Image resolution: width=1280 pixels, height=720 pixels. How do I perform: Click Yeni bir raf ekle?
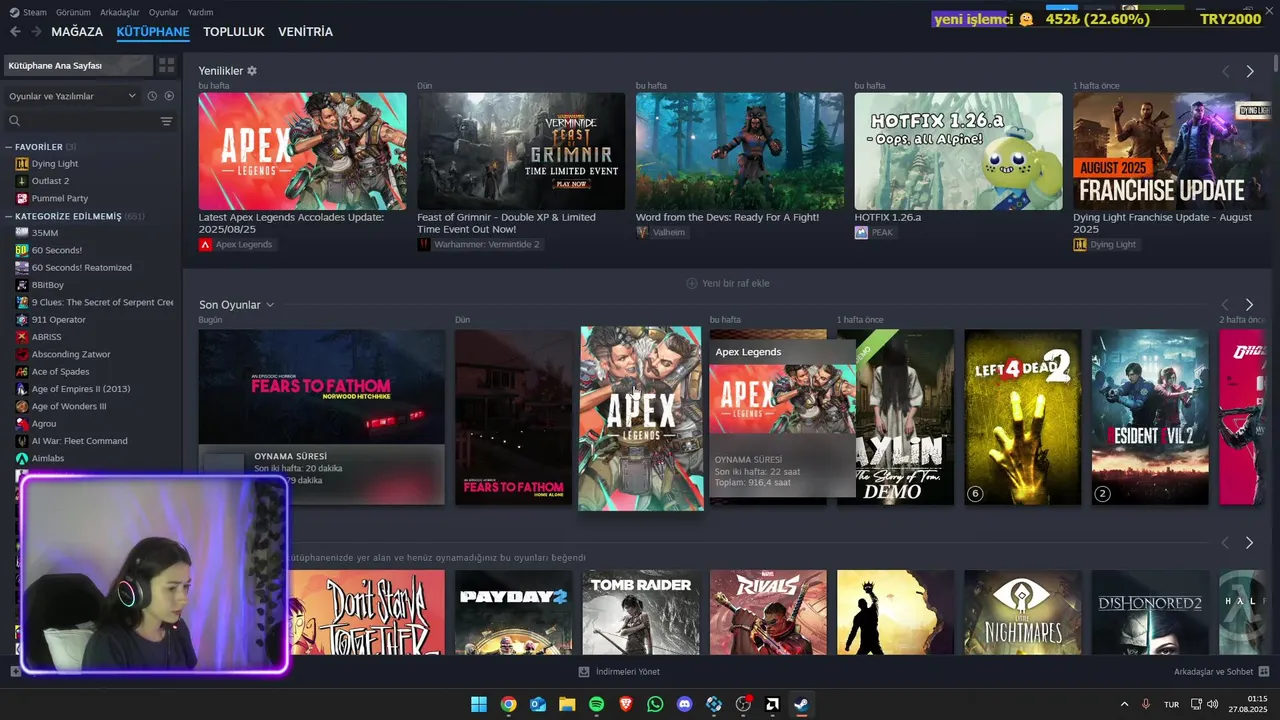(x=727, y=283)
